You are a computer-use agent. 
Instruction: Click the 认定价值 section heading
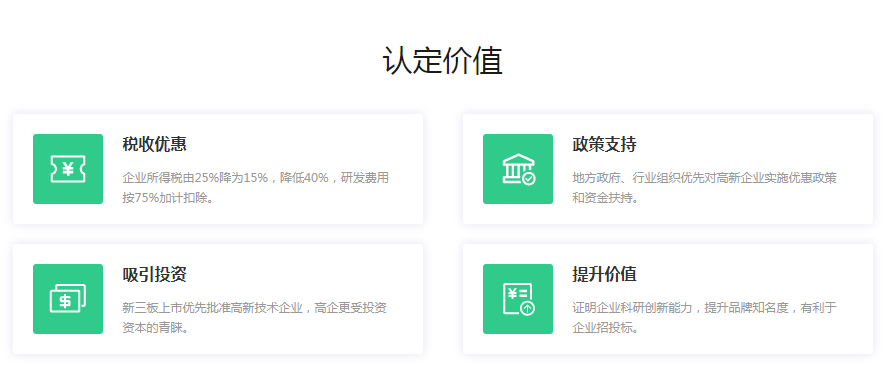click(443, 61)
